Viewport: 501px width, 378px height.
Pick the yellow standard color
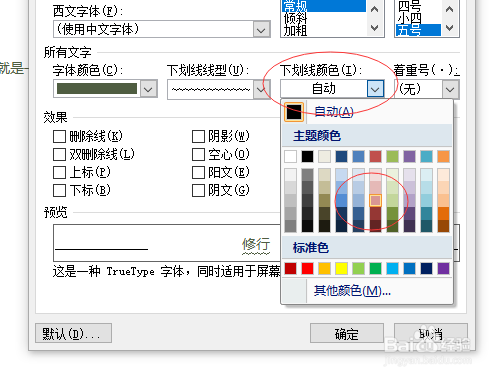341,268
